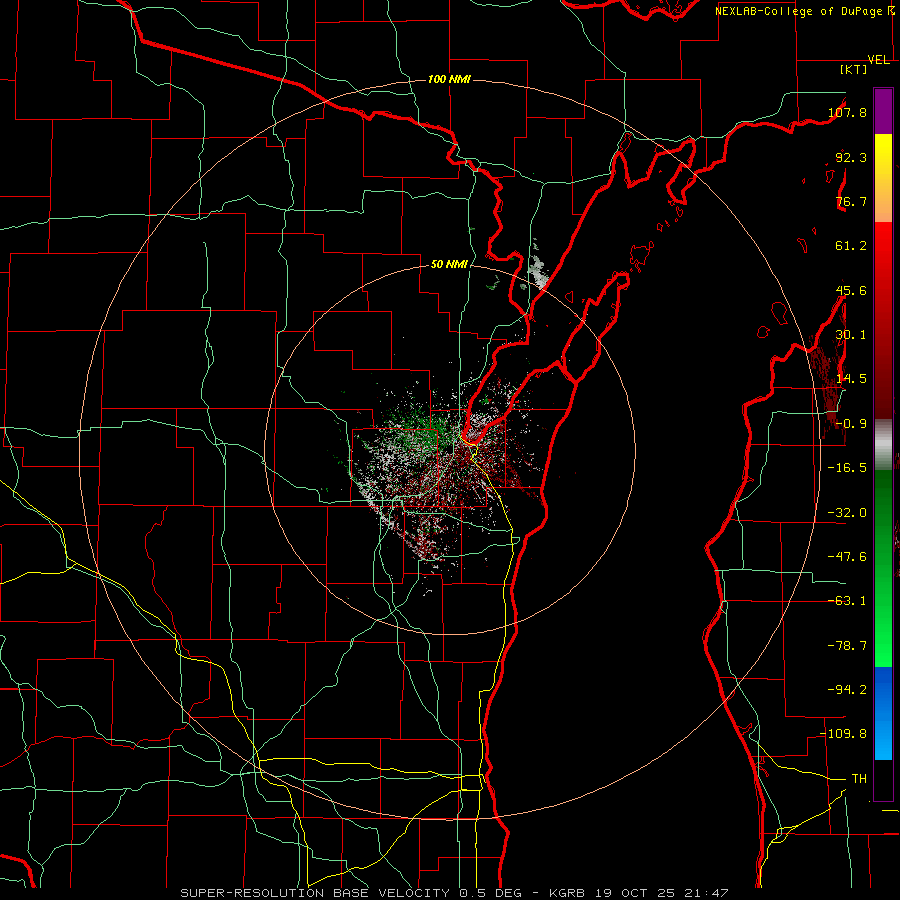Click the -78.7 velocity scale value
This screenshot has height=900, width=900.
click(x=847, y=646)
